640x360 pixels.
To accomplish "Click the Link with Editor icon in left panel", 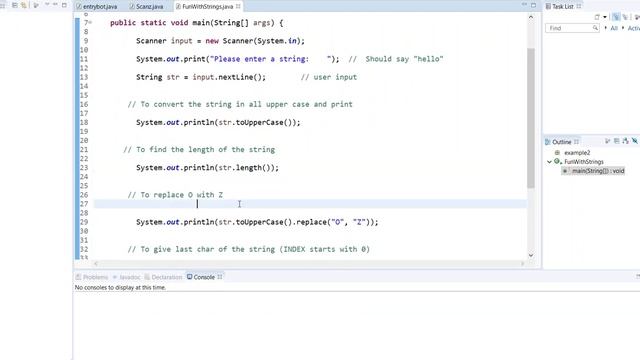I will pos(24,5).
